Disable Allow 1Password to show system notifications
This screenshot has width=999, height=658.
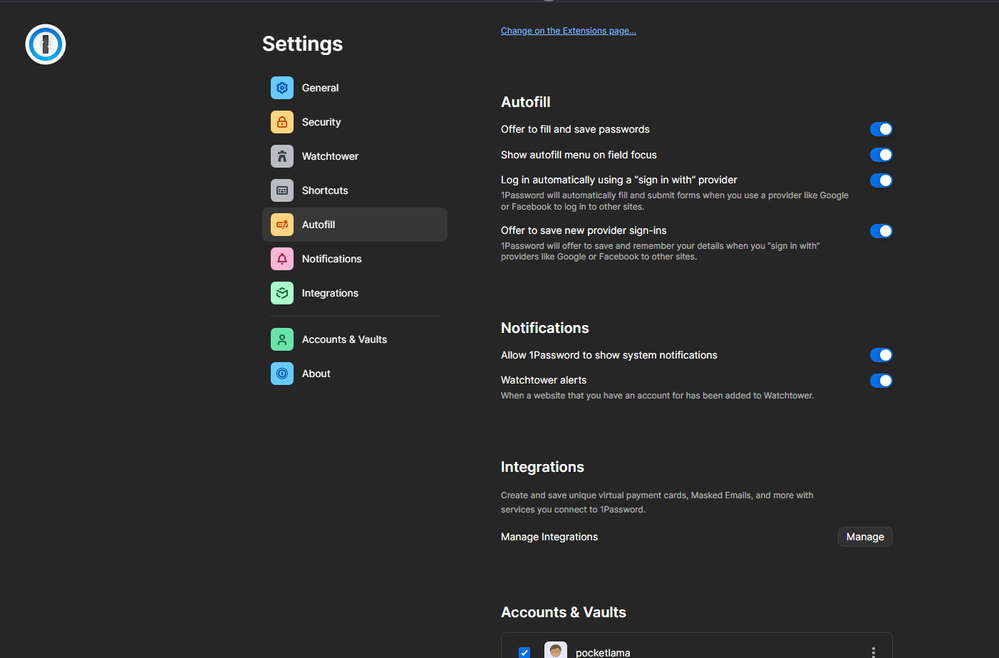pos(881,355)
